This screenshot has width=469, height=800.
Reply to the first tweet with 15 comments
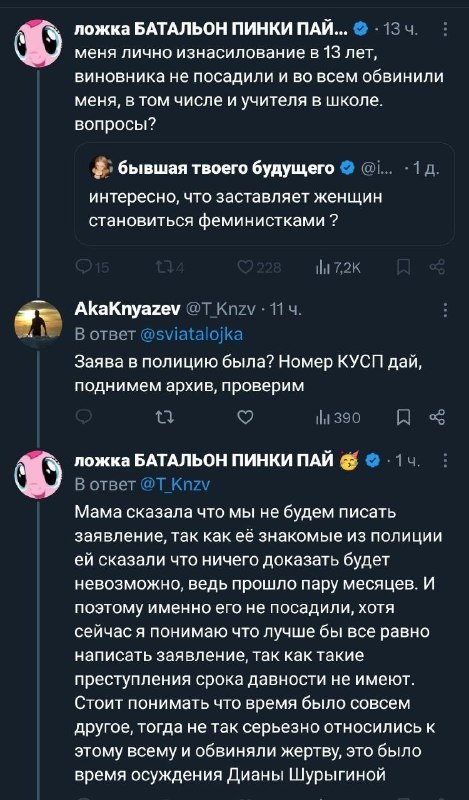92,267
